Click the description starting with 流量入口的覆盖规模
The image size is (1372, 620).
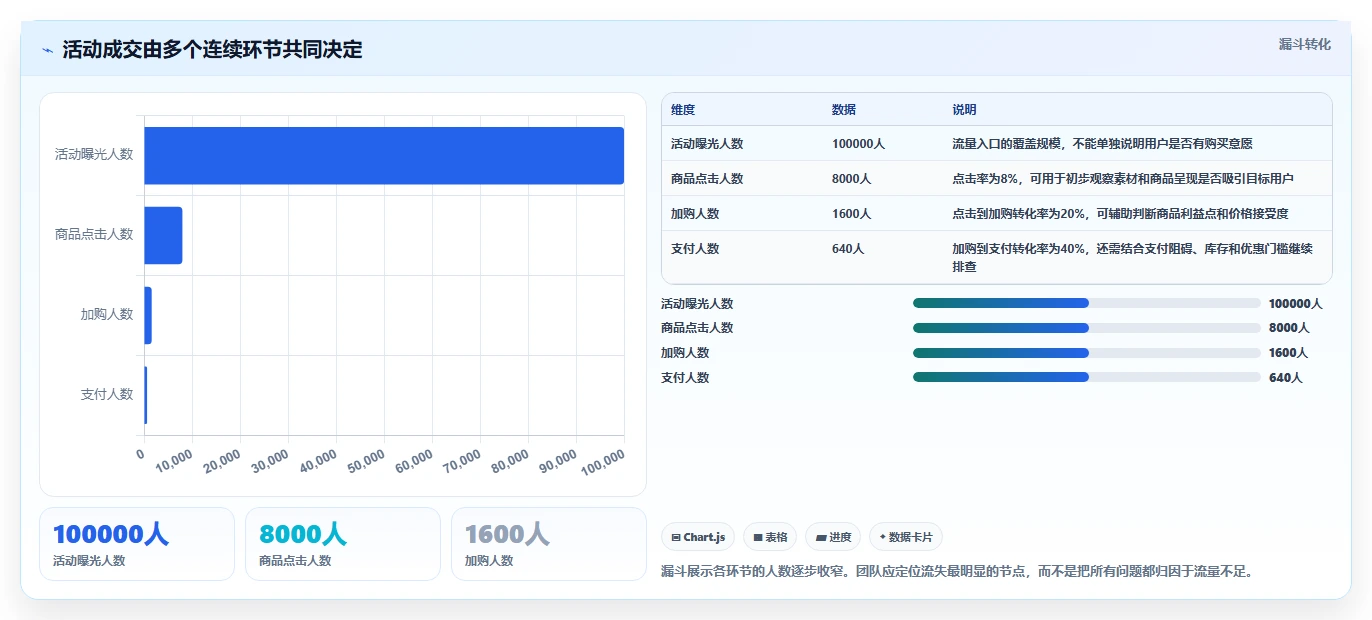1102,143
